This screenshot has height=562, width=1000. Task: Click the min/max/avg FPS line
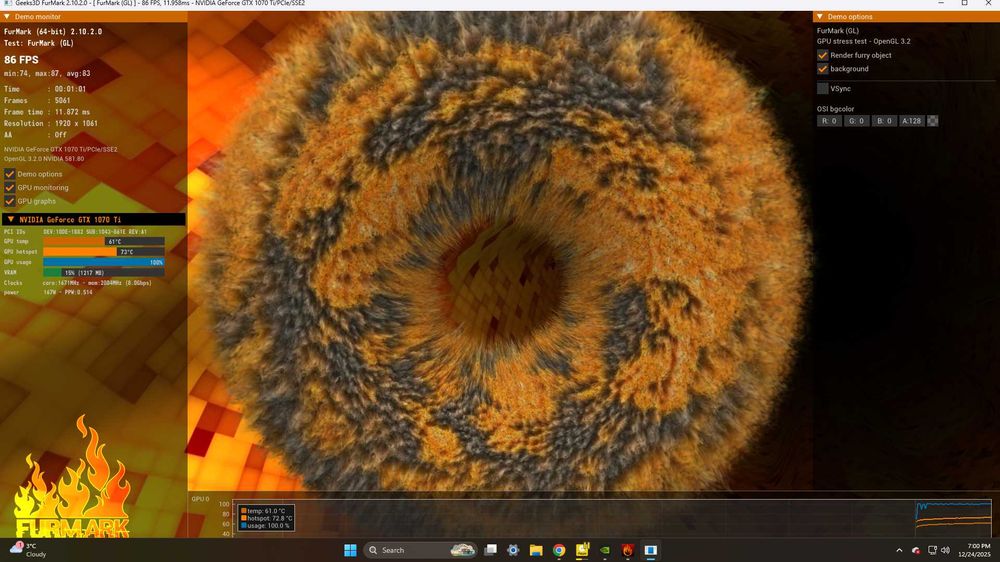pyautogui.click(x=47, y=73)
